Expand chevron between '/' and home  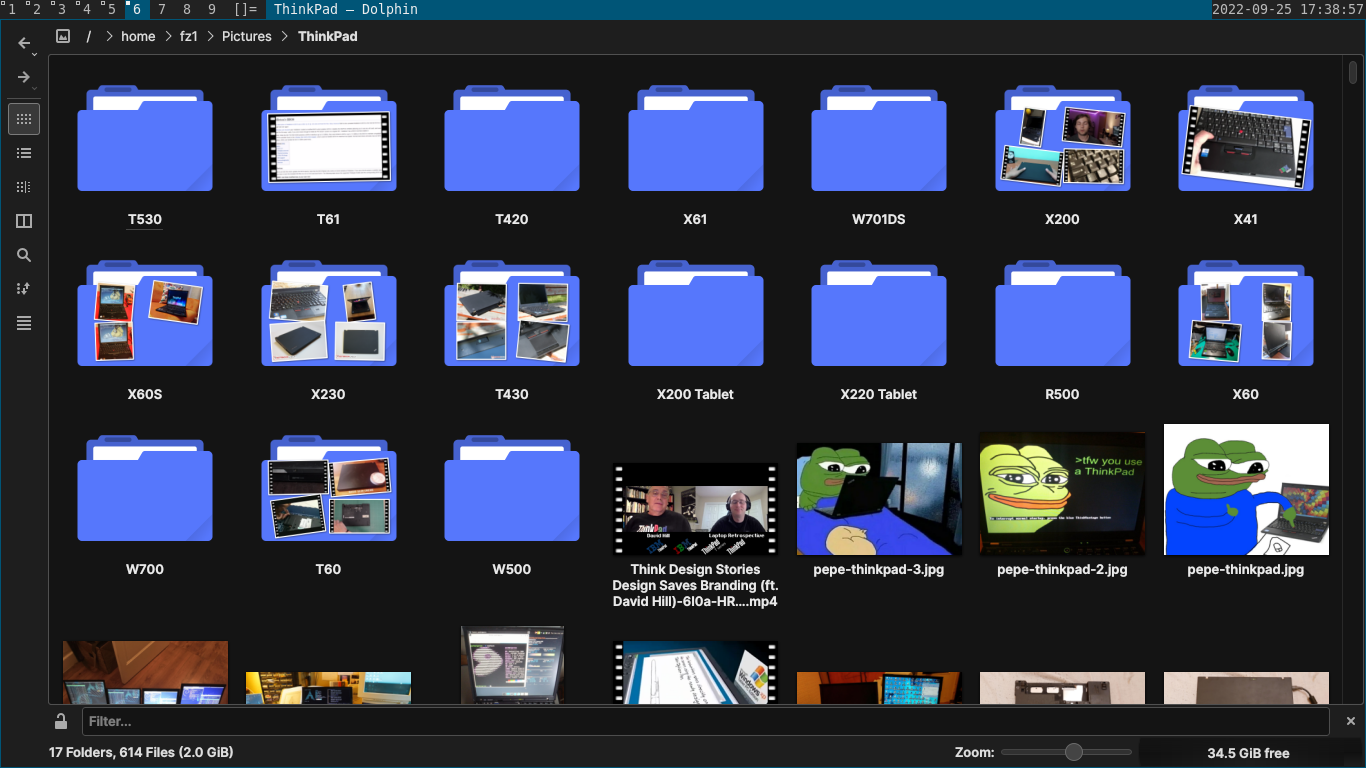pos(108,36)
